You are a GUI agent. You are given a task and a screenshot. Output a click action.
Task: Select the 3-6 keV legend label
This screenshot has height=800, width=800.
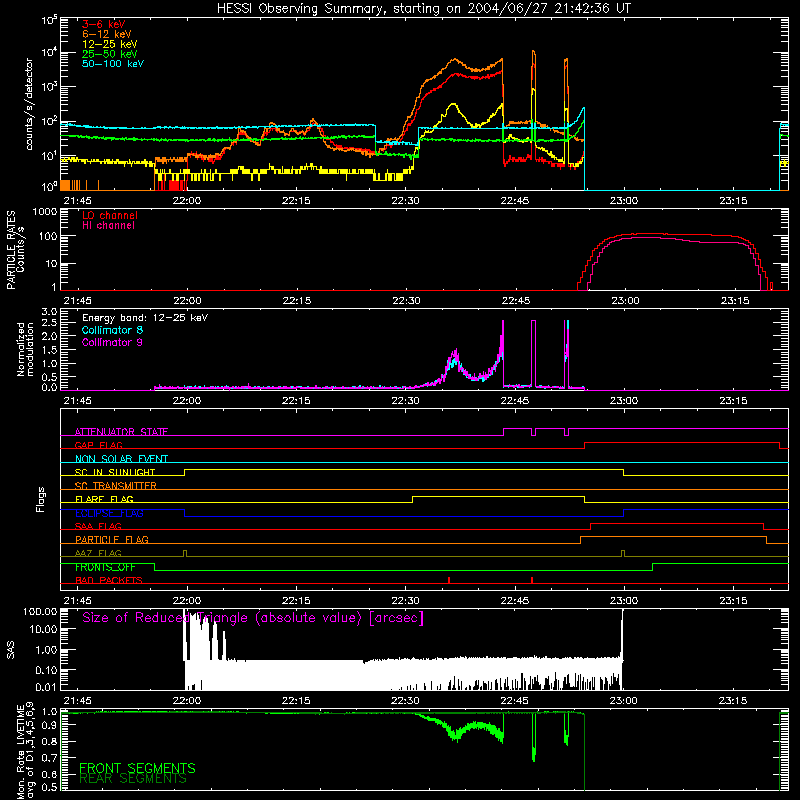(x=104, y=24)
